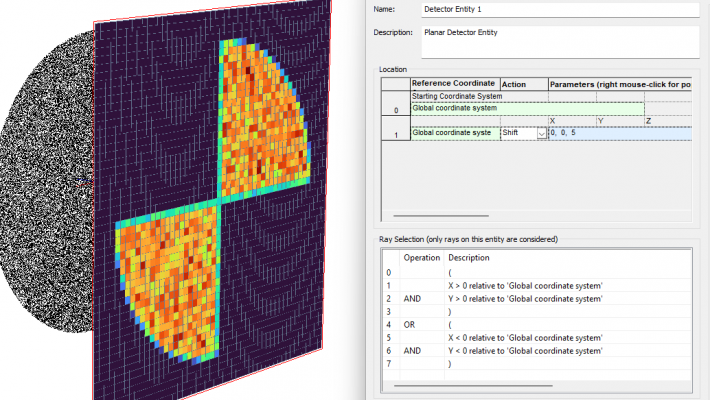Click the 'Parameters' column header
This screenshot has width=710, height=400.
620,84
